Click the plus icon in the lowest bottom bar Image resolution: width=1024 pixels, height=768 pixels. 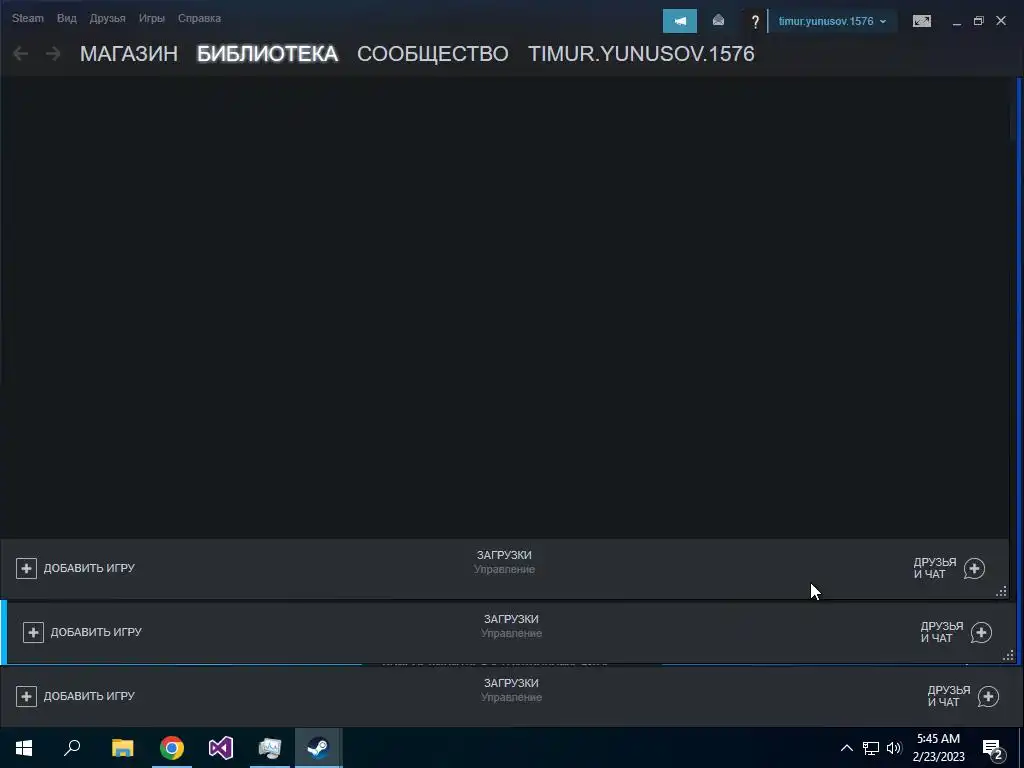(x=26, y=696)
